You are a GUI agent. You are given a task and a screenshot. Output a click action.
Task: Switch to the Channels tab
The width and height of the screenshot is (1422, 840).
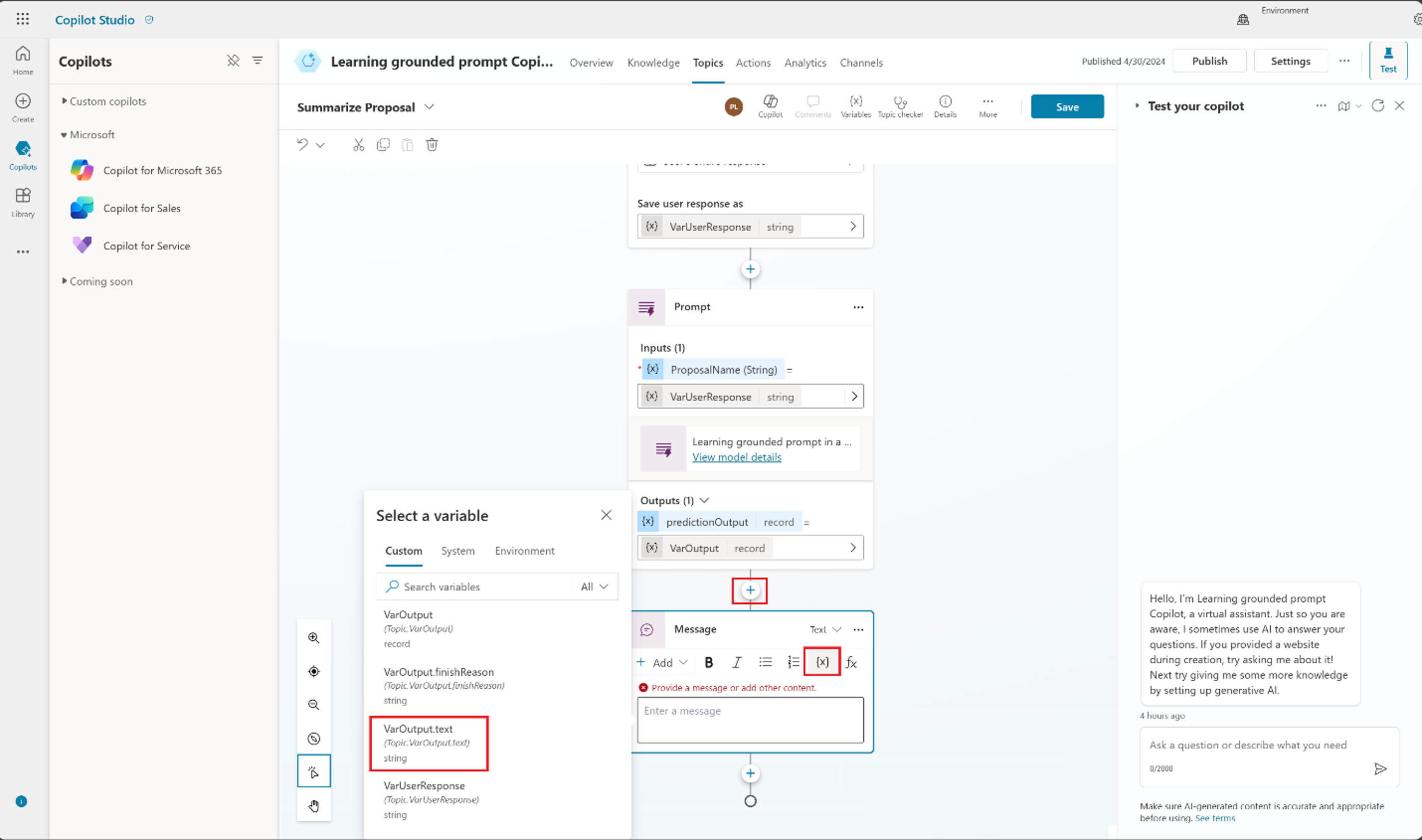point(861,62)
